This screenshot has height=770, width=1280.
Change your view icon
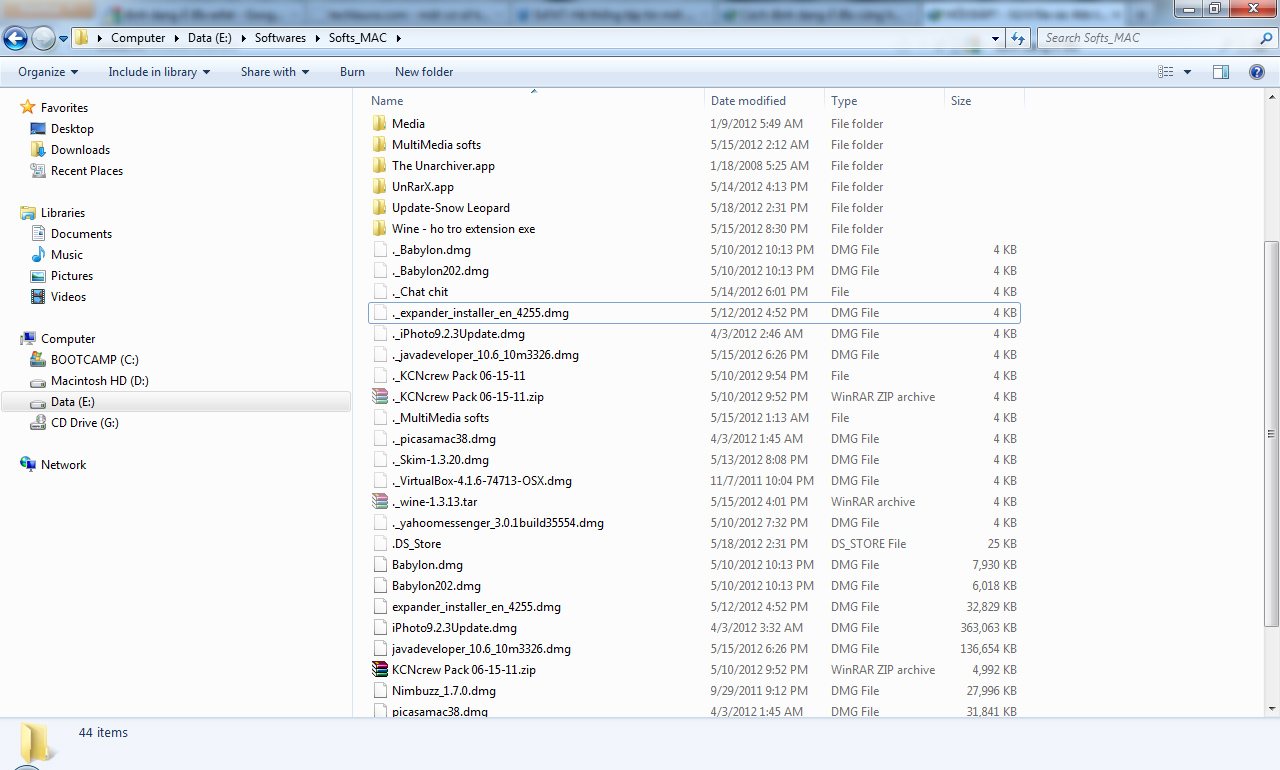tap(1165, 72)
